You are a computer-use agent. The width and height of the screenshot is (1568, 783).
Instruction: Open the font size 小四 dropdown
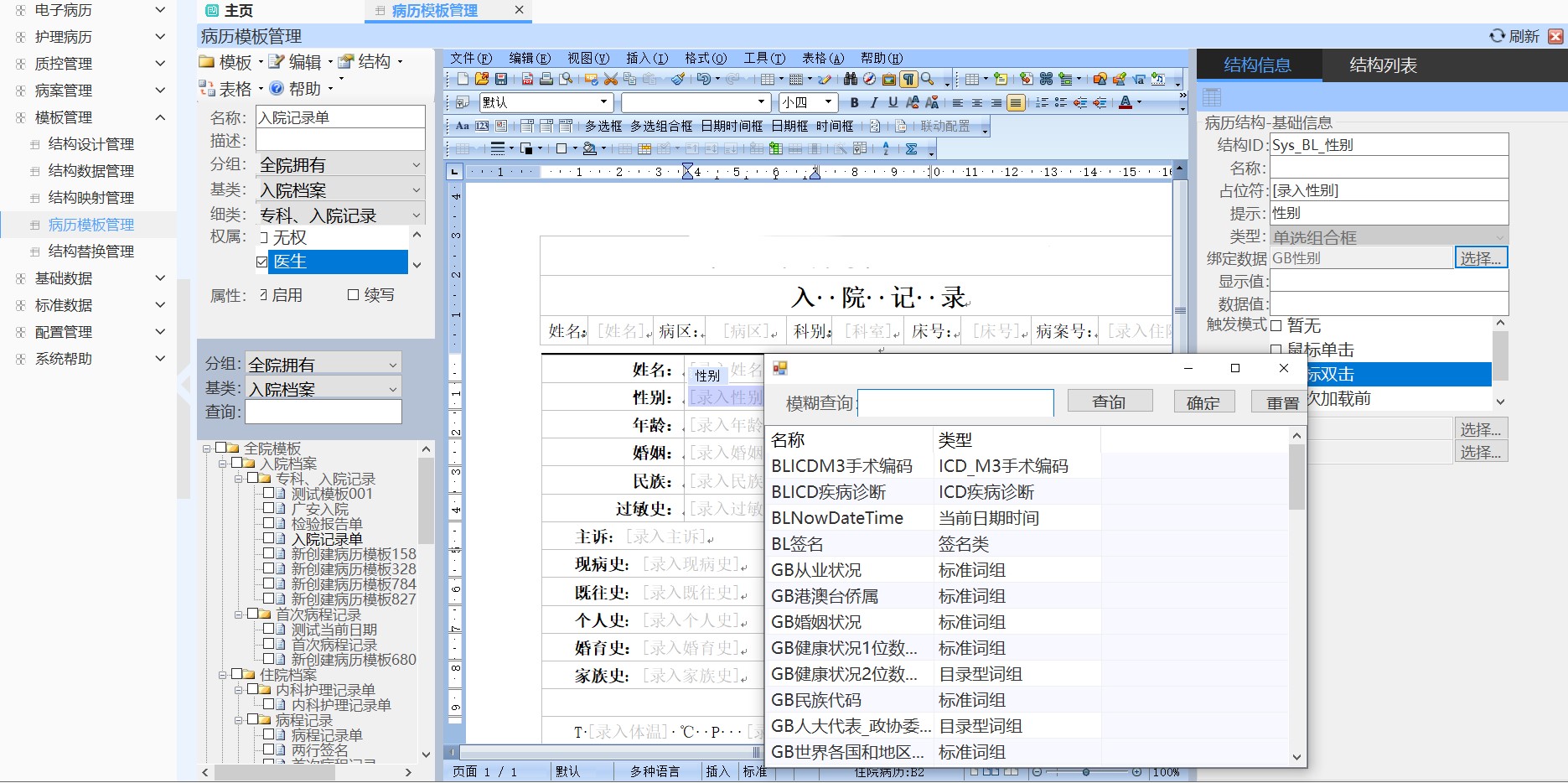pyautogui.click(x=829, y=102)
